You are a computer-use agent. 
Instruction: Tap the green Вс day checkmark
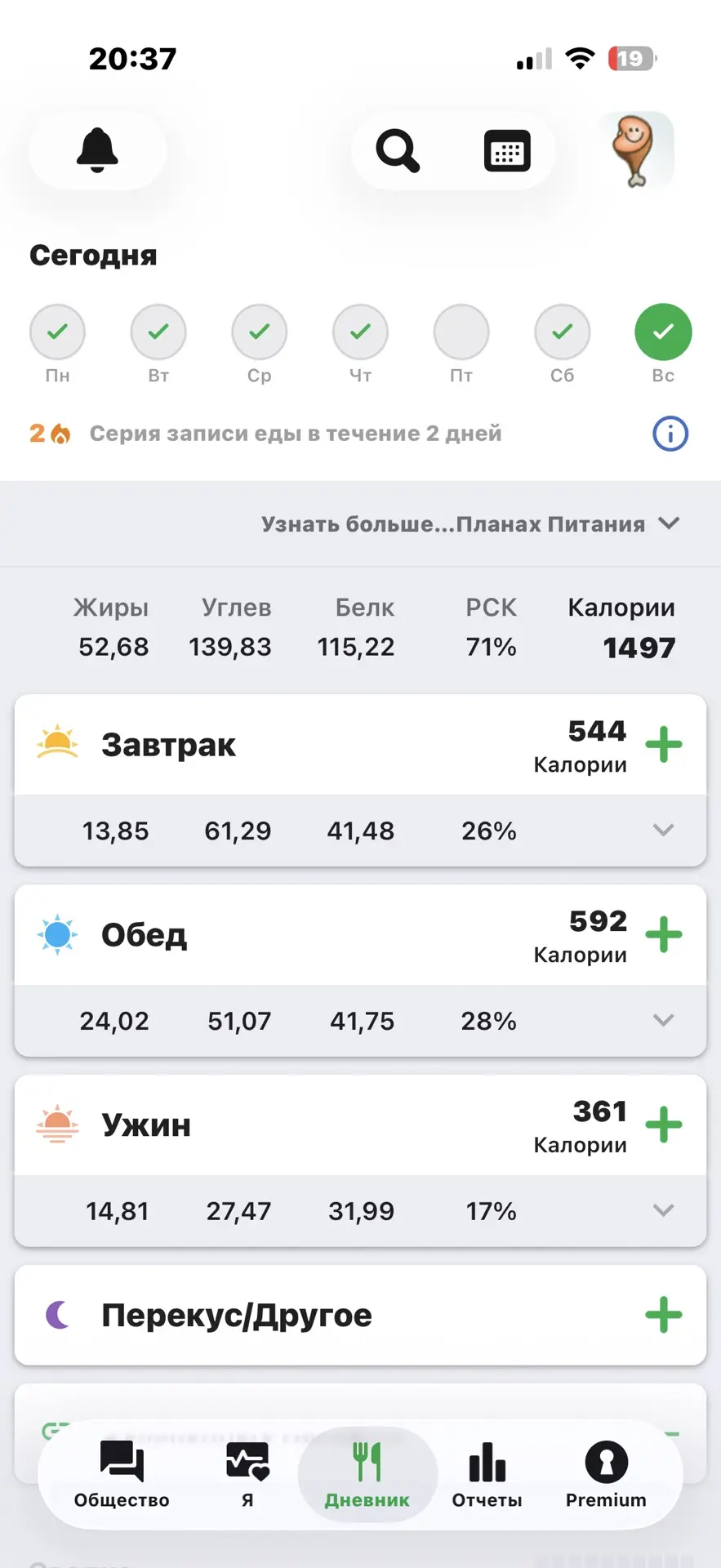pyautogui.click(x=663, y=332)
